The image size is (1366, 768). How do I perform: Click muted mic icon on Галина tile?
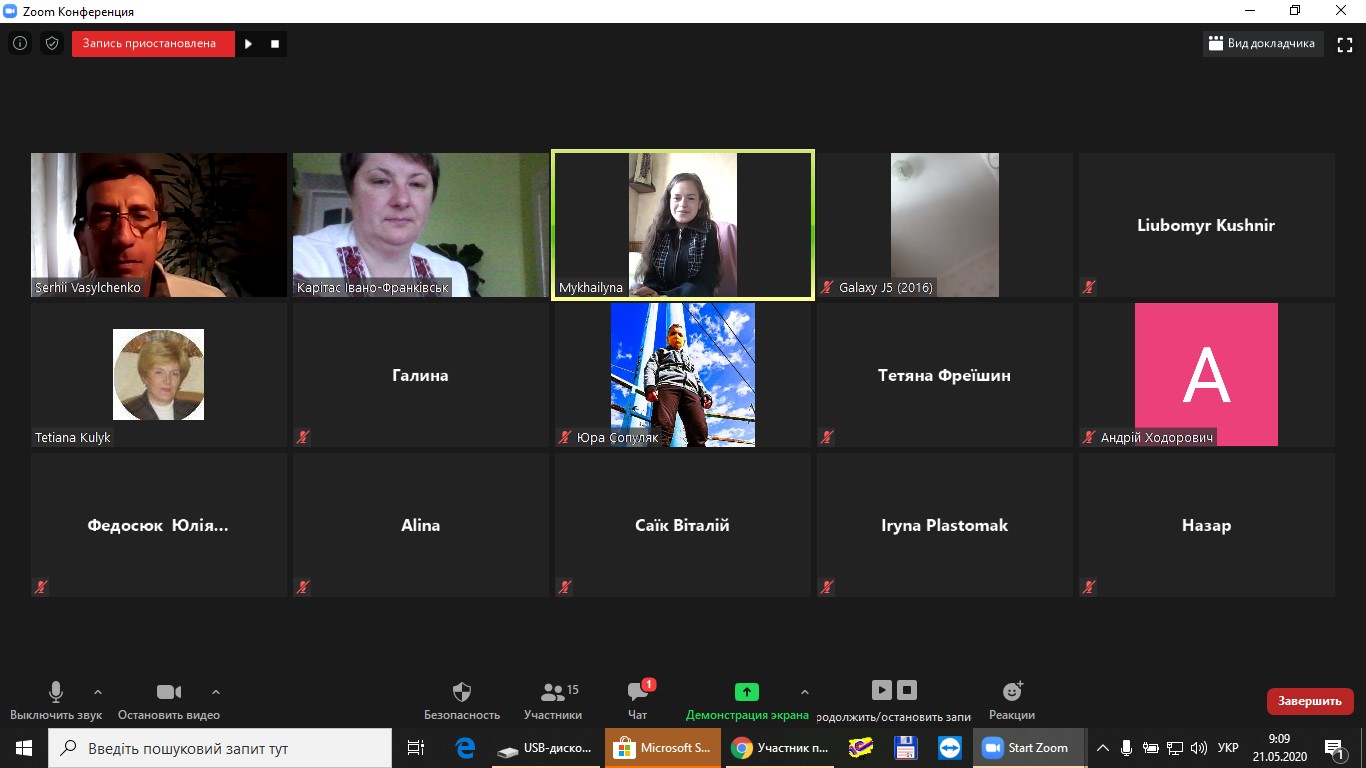coord(303,437)
